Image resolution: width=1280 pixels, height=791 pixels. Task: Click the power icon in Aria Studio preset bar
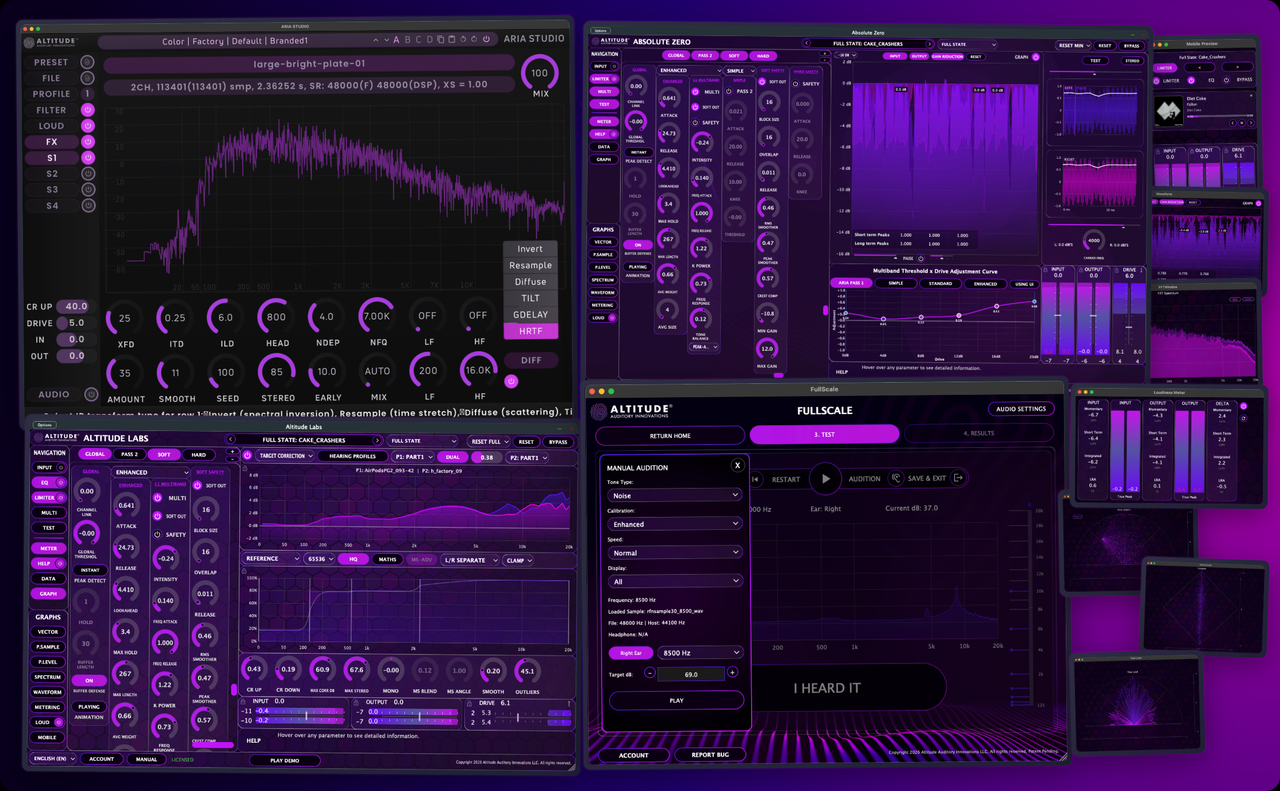coord(486,40)
